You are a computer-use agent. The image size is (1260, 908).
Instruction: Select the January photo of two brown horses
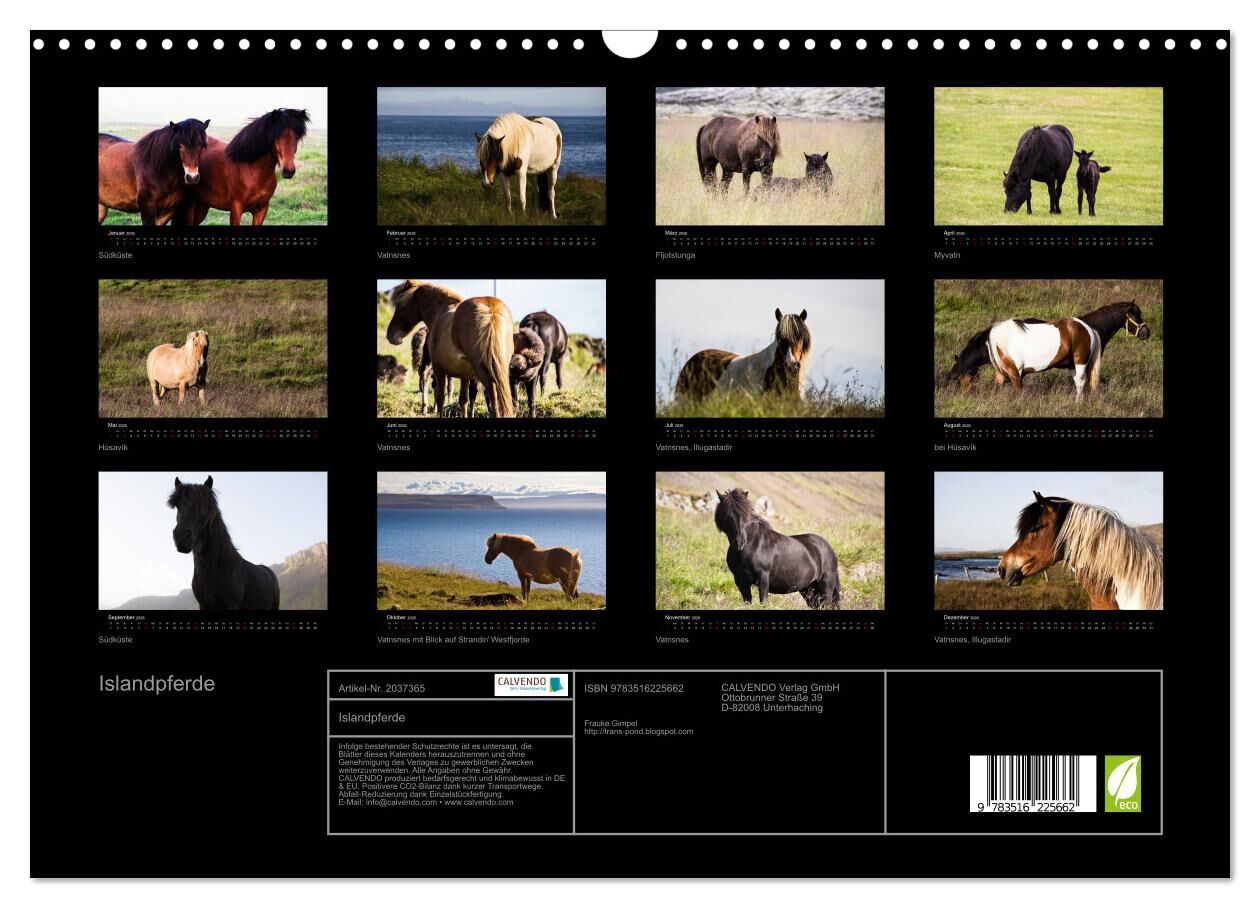point(213,156)
